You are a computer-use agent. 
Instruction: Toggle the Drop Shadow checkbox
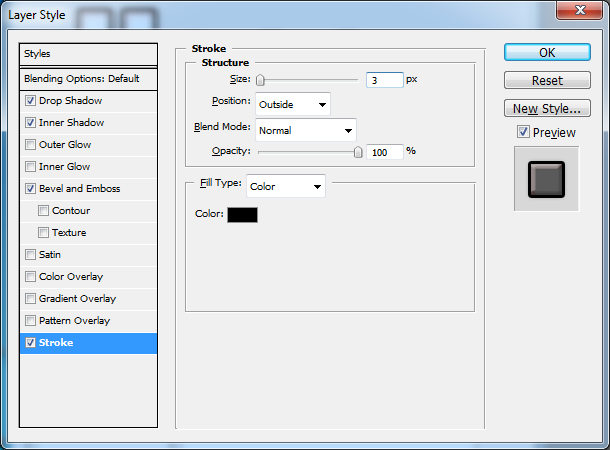click(x=30, y=101)
